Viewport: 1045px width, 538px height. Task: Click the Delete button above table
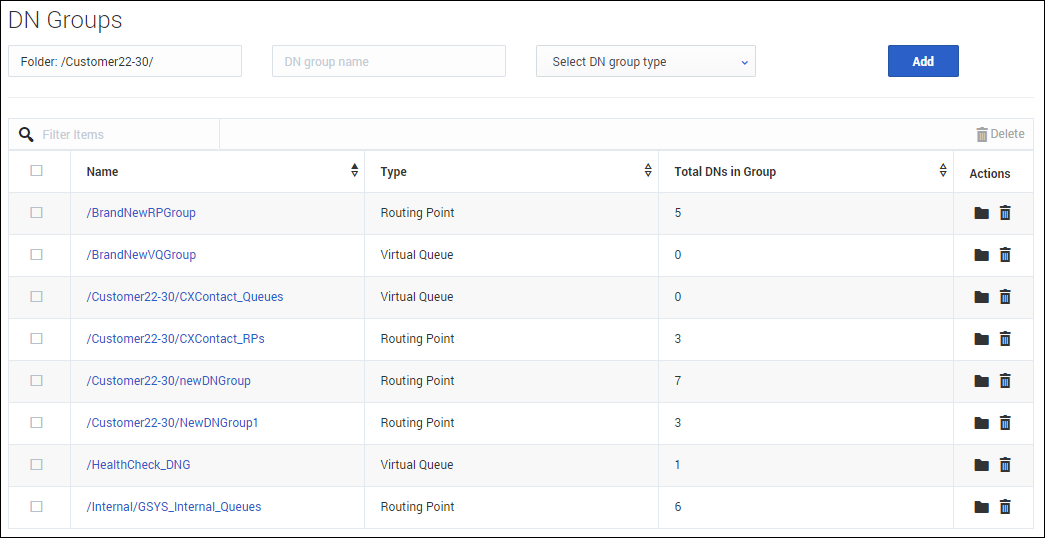click(x=999, y=134)
